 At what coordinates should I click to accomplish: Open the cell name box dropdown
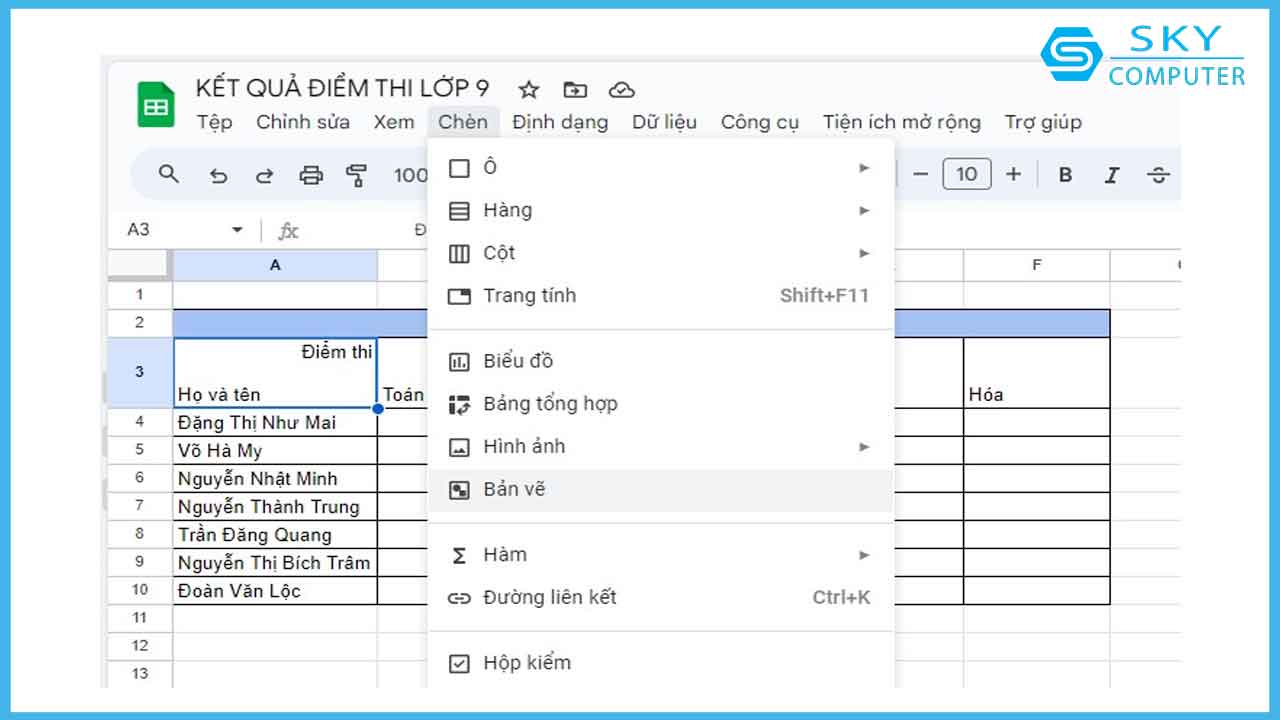click(x=237, y=230)
